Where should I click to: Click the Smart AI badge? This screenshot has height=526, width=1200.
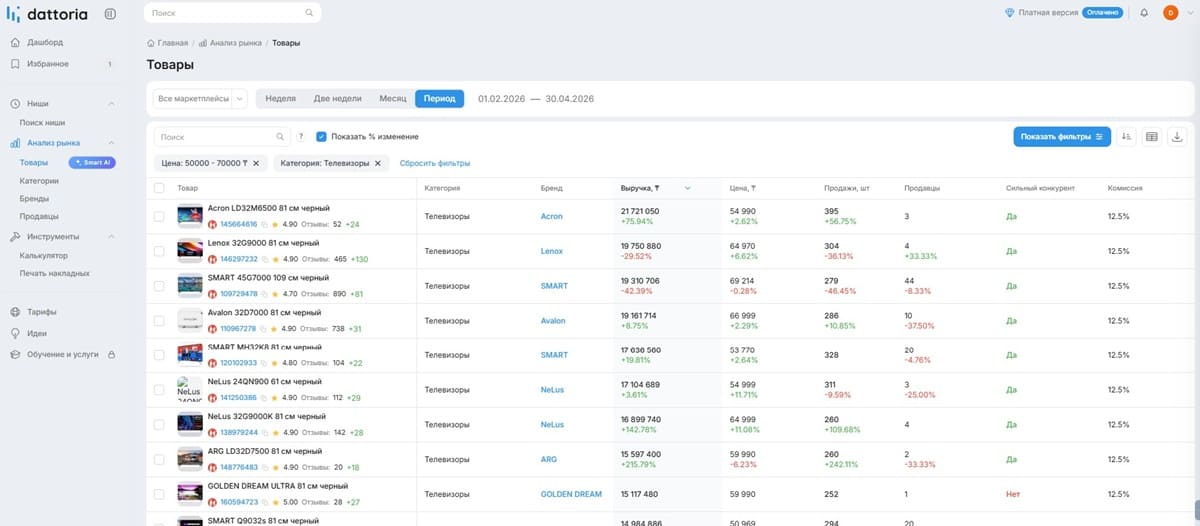(x=92, y=162)
